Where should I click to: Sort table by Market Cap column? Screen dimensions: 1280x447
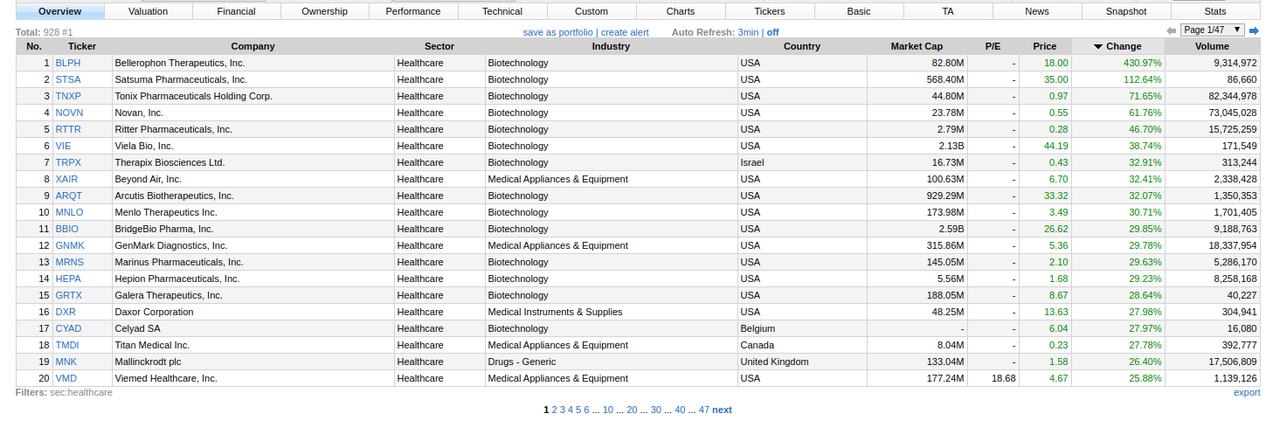917,46
